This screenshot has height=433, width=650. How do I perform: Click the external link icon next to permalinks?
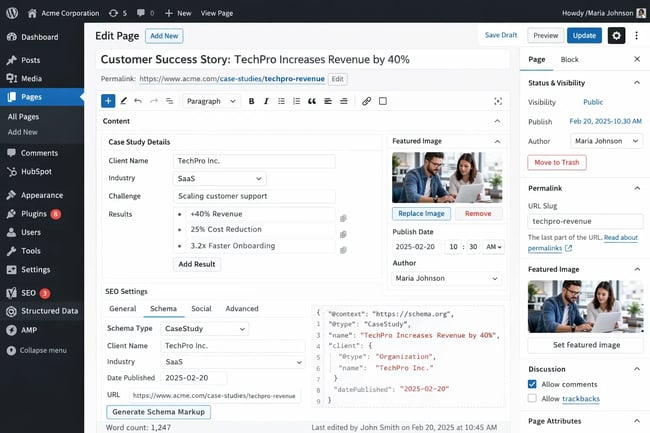pos(568,248)
